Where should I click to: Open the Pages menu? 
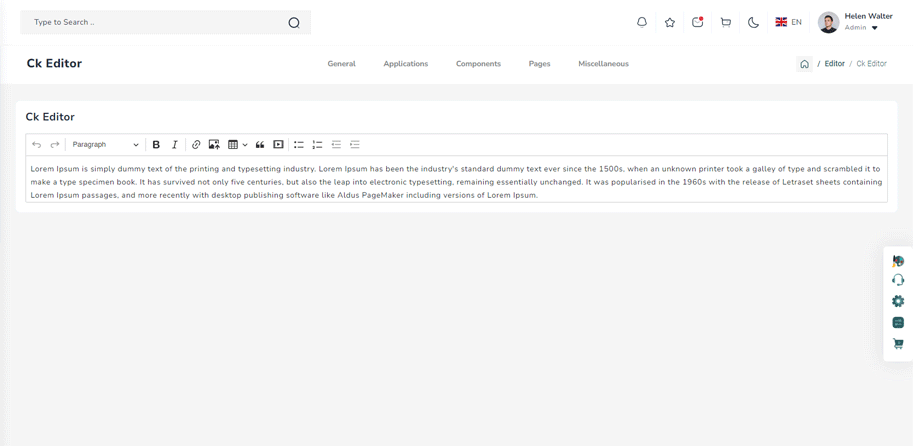(540, 64)
